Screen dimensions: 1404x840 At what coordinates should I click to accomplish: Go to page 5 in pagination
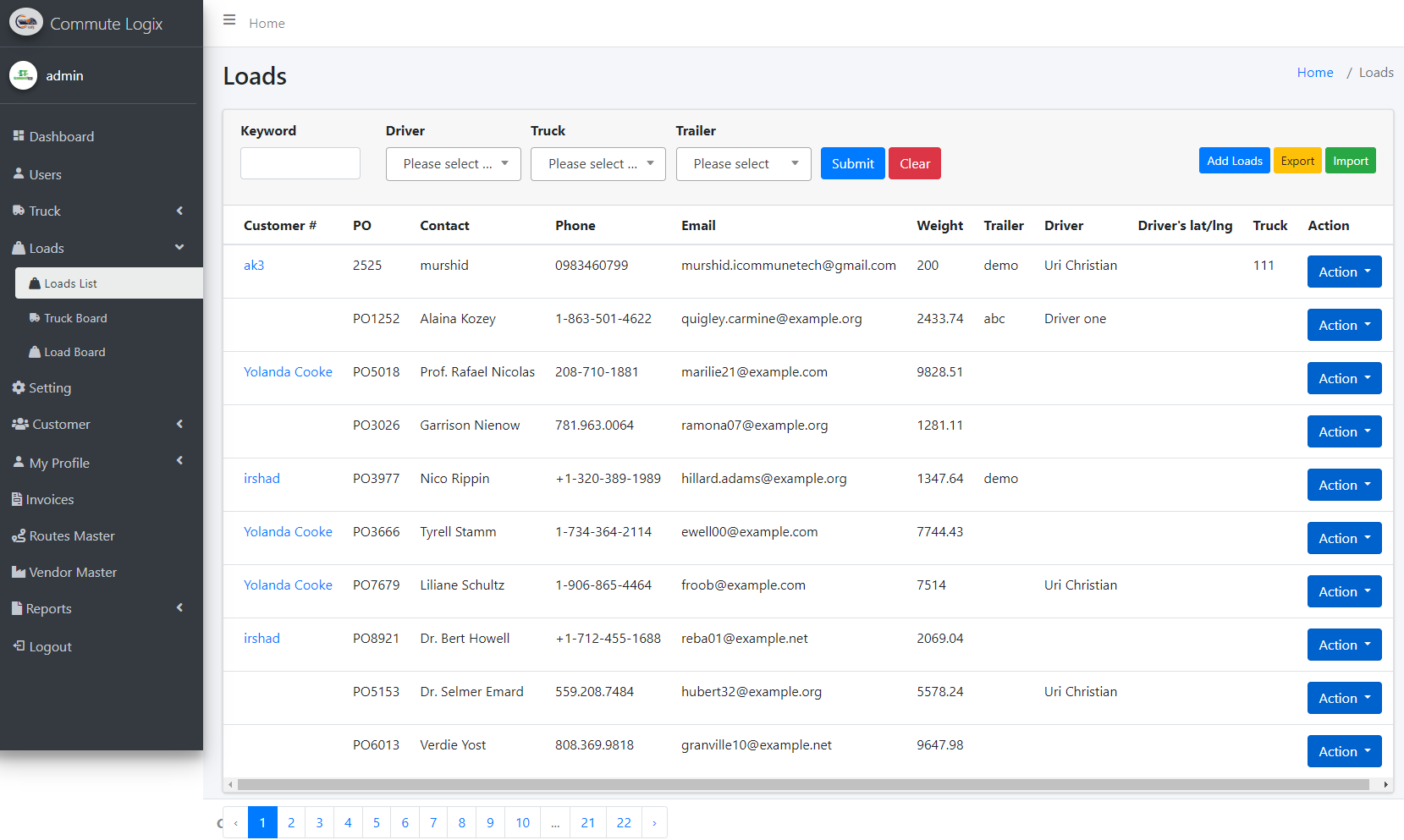[377, 822]
